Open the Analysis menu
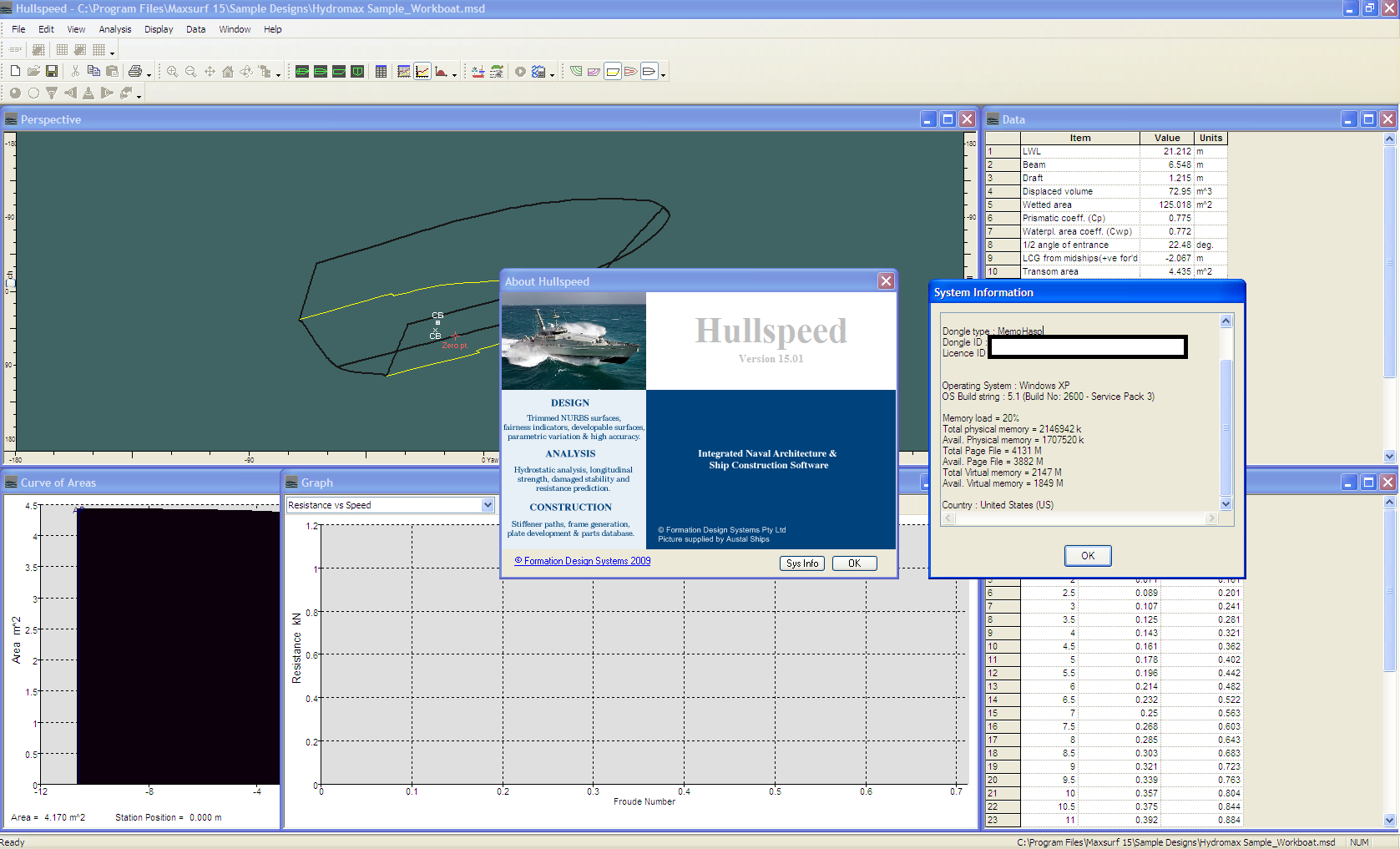Image resolution: width=1400 pixels, height=849 pixels. click(115, 29)
